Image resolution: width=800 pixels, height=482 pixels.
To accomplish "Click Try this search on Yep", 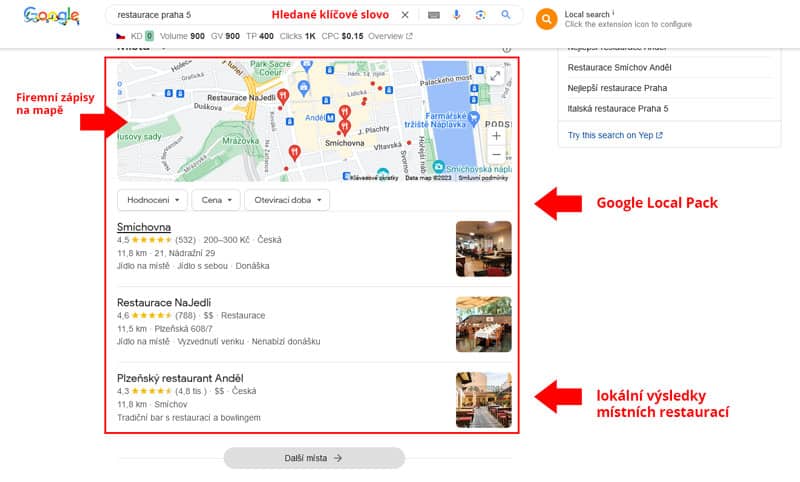I will pyautogui.click(x=615, y=135).
